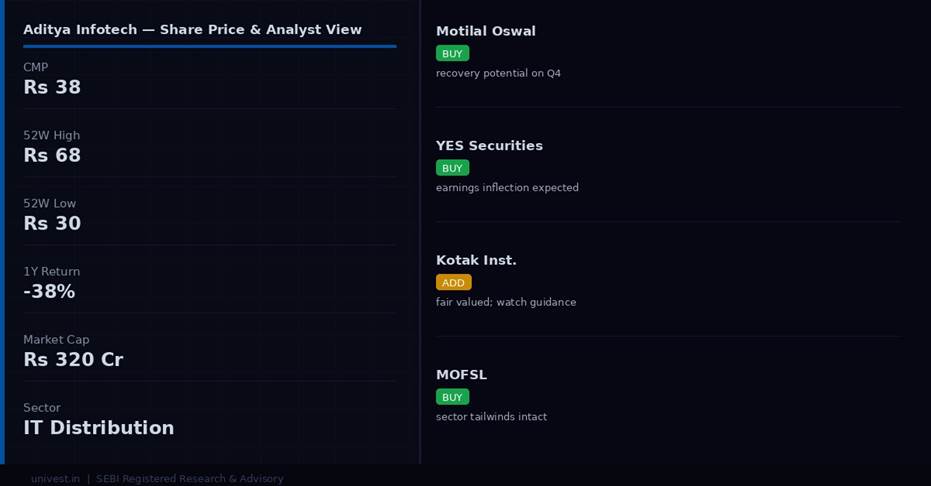Click the 'recovery potential on Q4' note
Screen dimensions: 931x486
(x=498, y=74)
